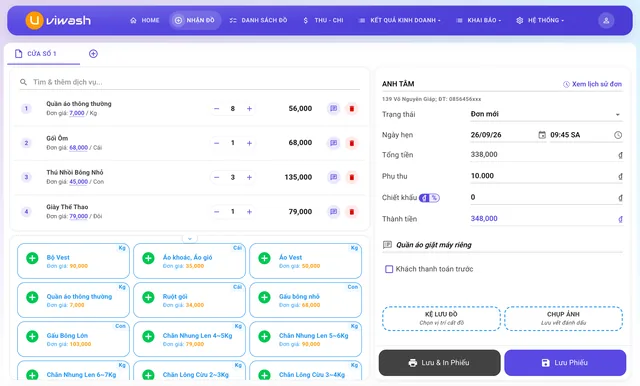This screenshot has width=640, height=386.
Task: Open note icon for Giày Thể Thao
Action: tap(333, 212)
